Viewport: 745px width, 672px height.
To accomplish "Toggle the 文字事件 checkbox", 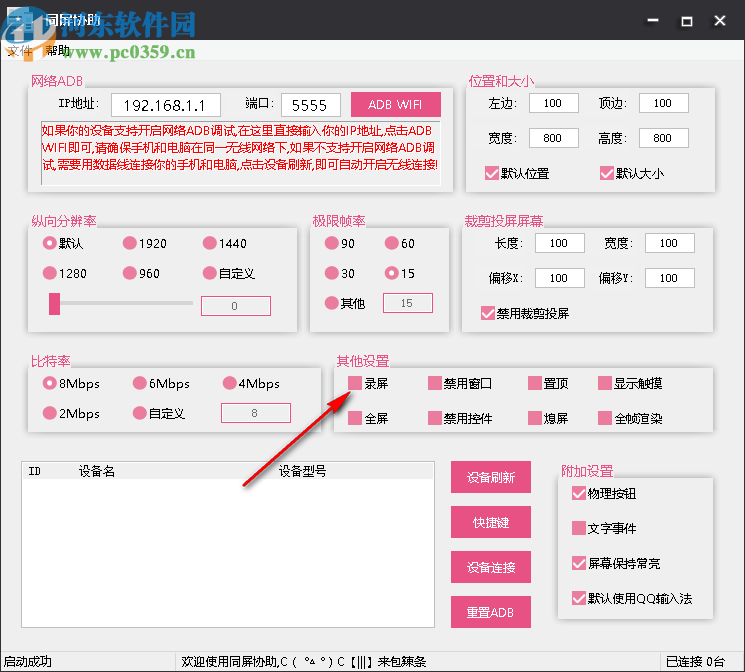I will point(579,528).
